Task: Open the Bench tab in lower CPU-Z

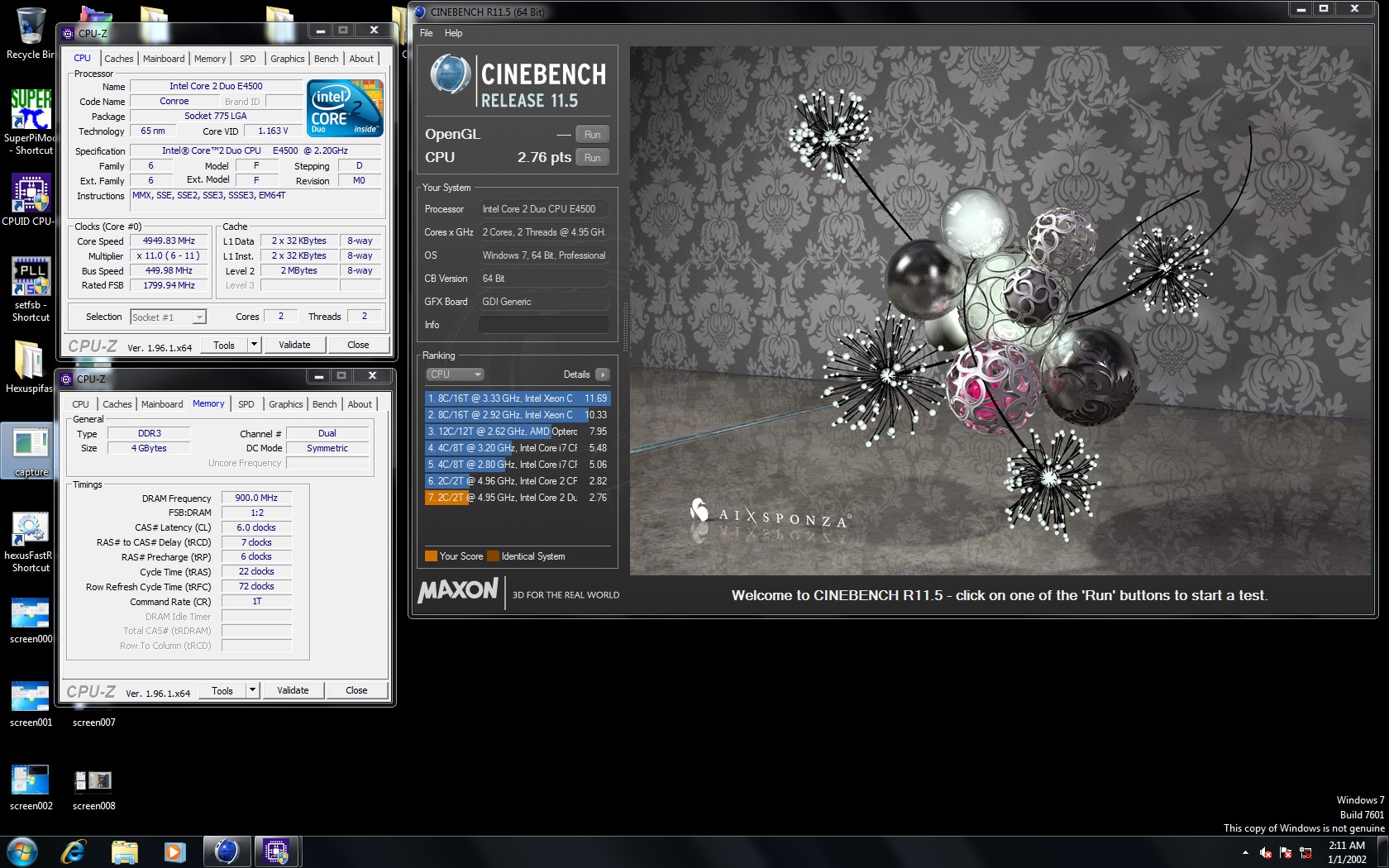Action: pyautogui.click(x=324, y=404)
